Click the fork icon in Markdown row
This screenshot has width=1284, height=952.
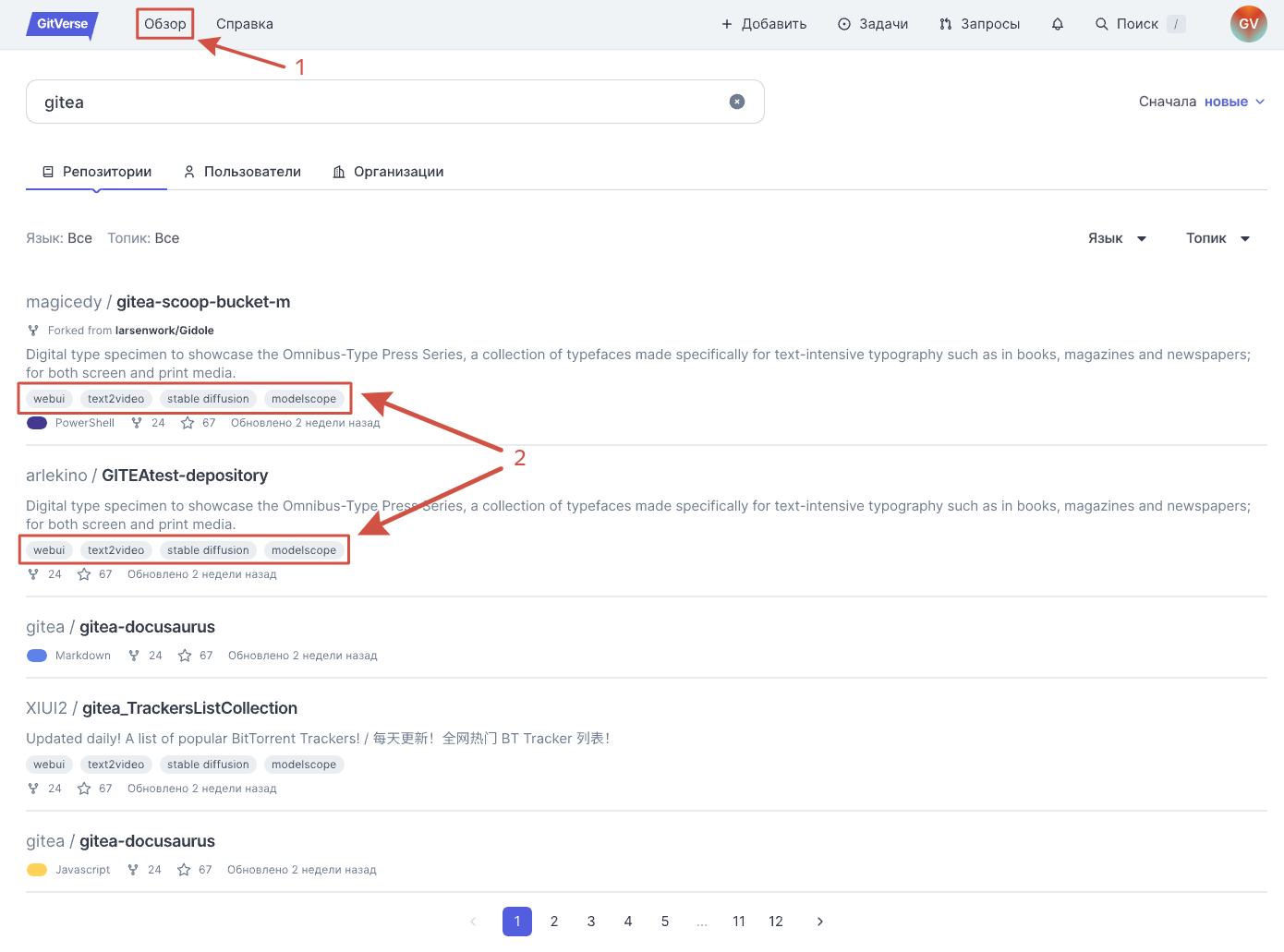134,656
